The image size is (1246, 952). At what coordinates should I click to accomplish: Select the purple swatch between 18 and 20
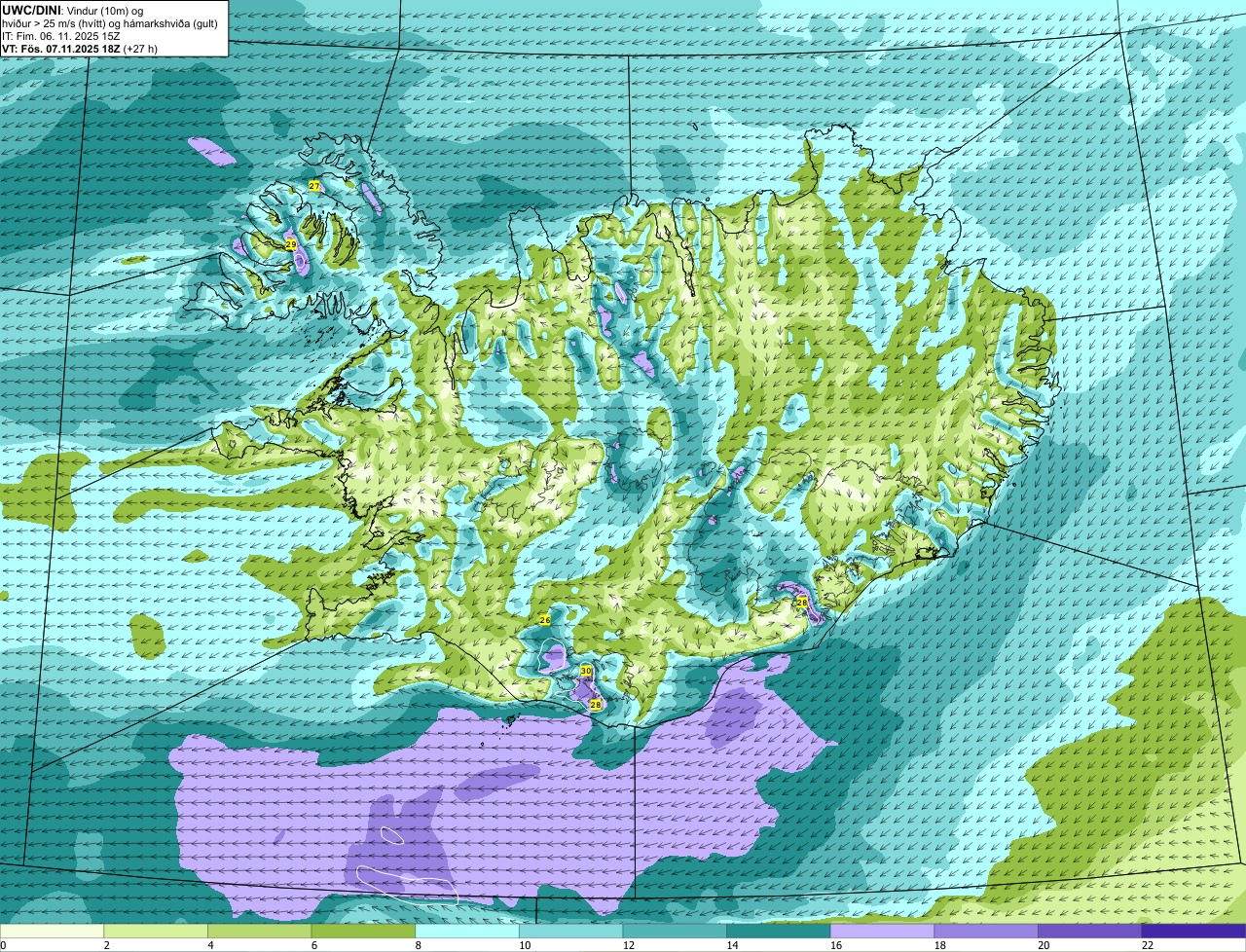coord(986,931)
